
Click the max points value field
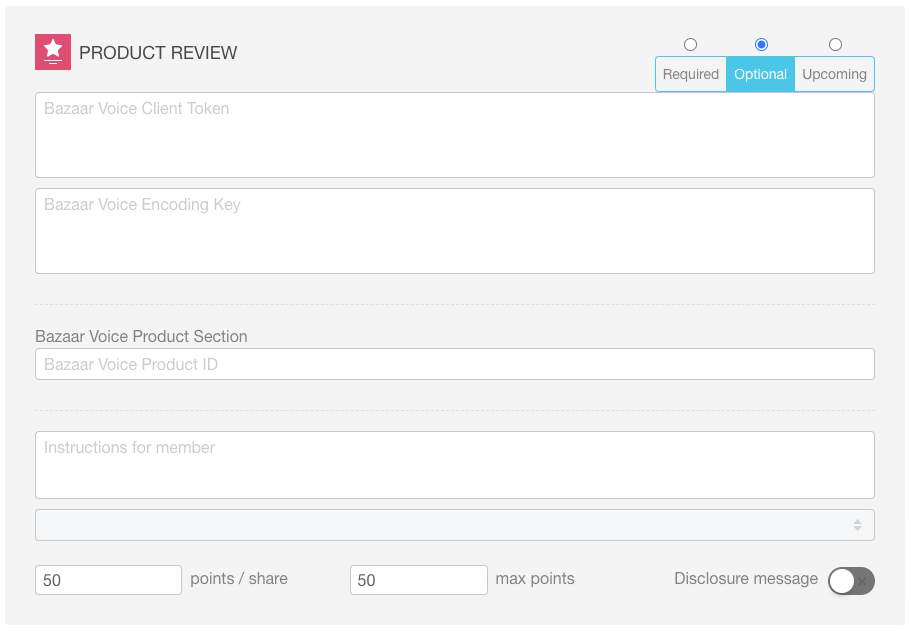coord(419,580)
